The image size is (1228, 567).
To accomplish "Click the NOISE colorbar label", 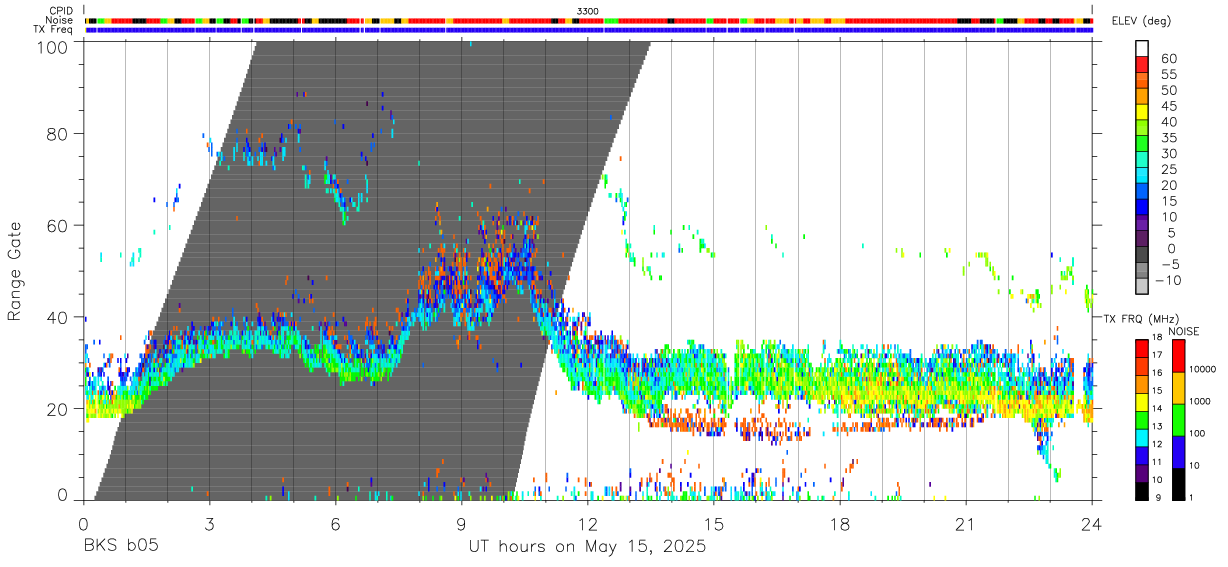I will coord(1185,332).
